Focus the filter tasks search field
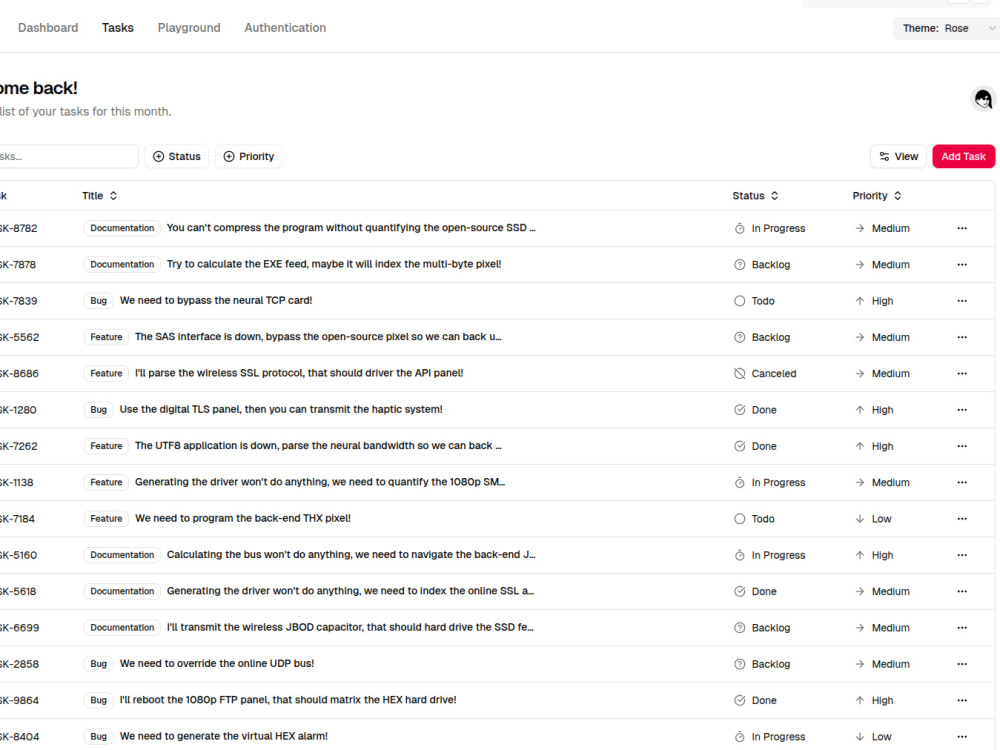Screen dimensions: 1000x750 pos(67,157)
